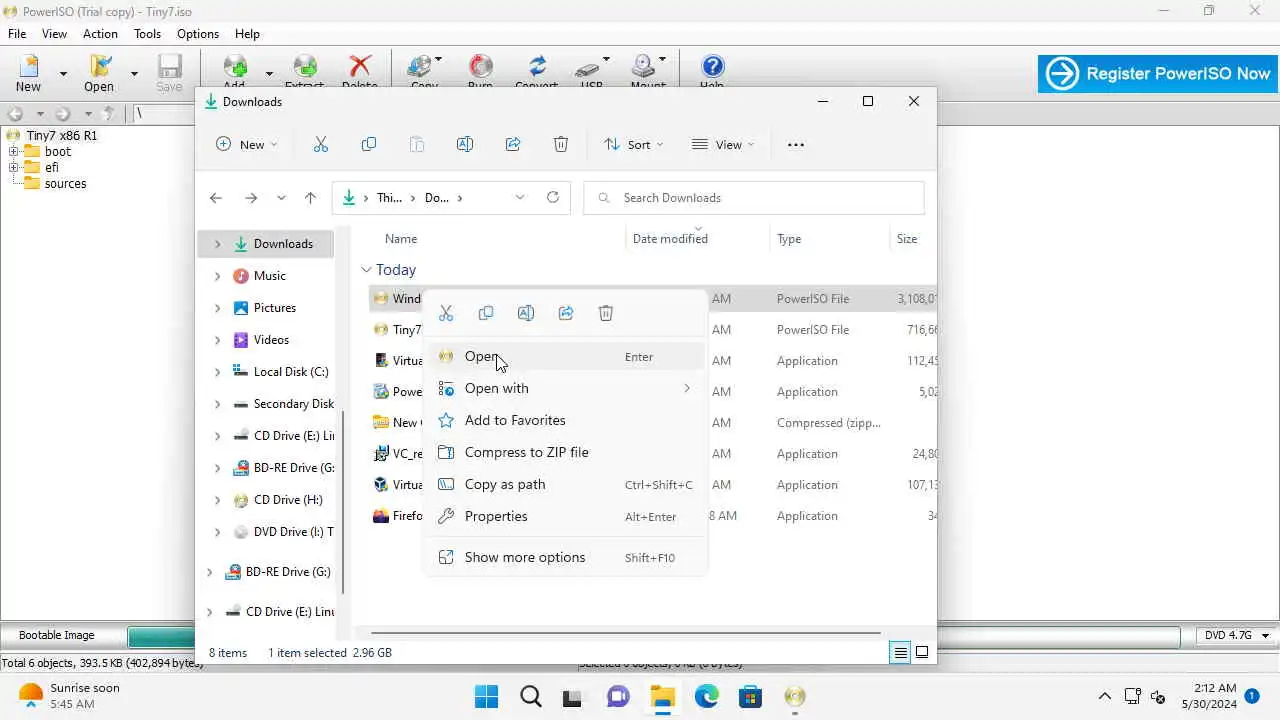Click Cut scissors icon in context menu
Screen dimensions: 1280x720
click(x=446, y=313)
